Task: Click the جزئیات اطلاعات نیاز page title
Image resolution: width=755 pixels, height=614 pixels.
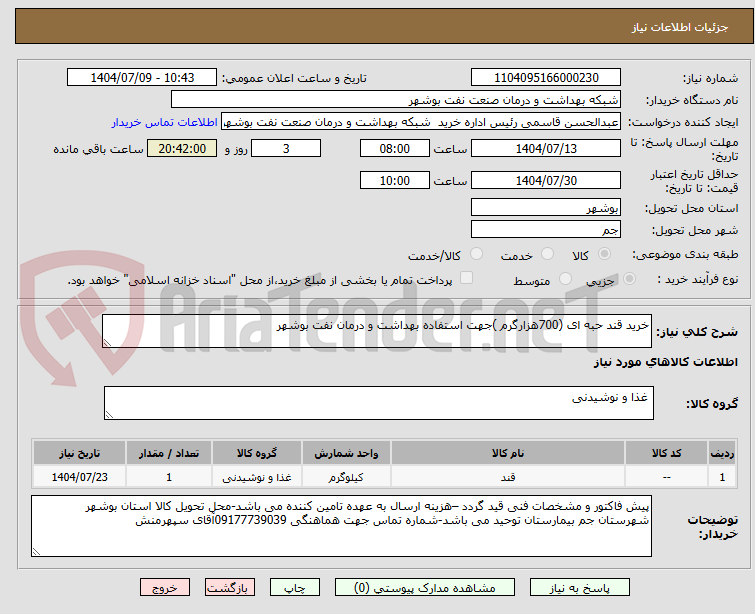Action: click(680, 27)
